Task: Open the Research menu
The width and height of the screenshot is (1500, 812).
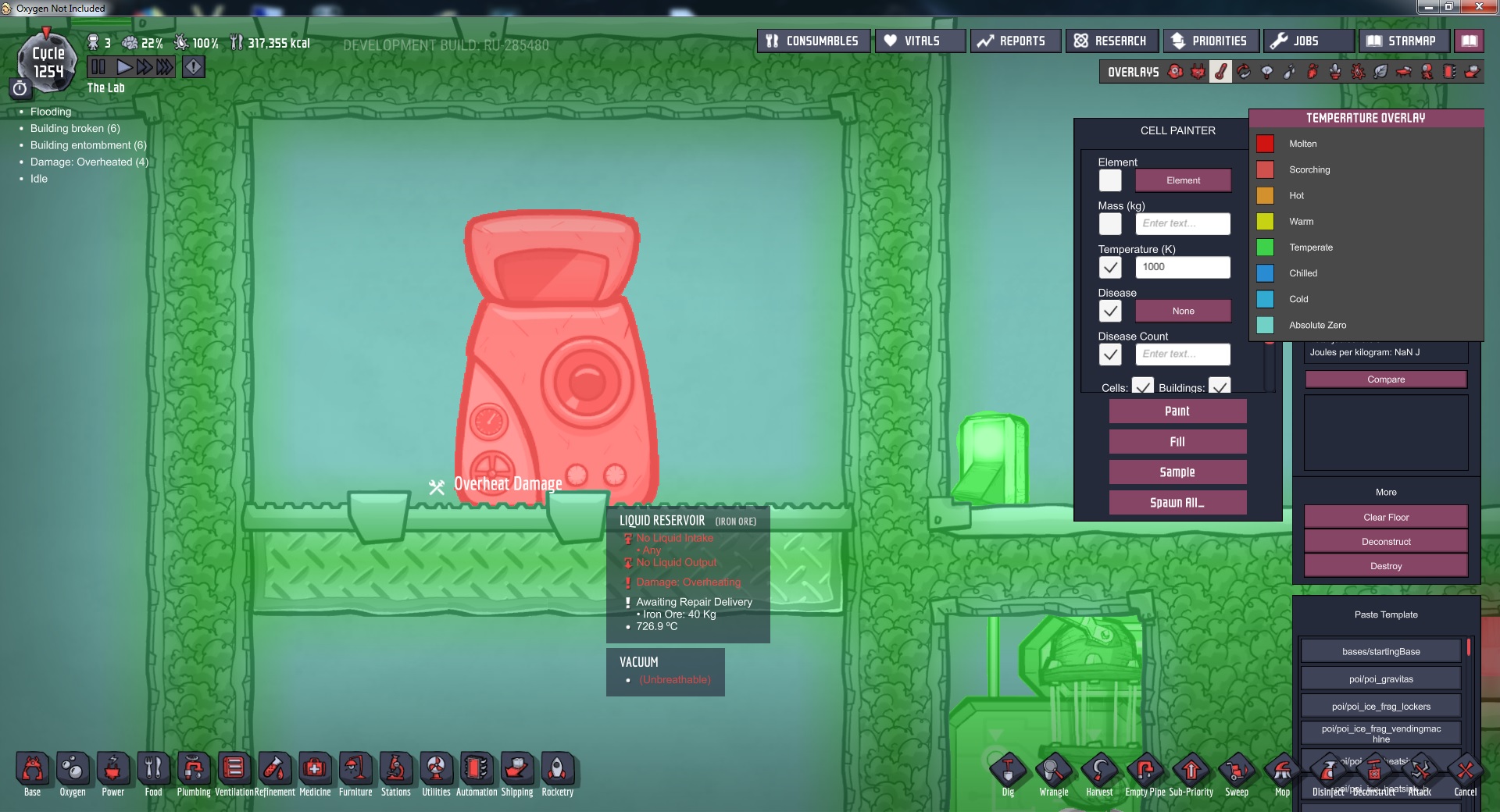Action: click(1111, 41)
